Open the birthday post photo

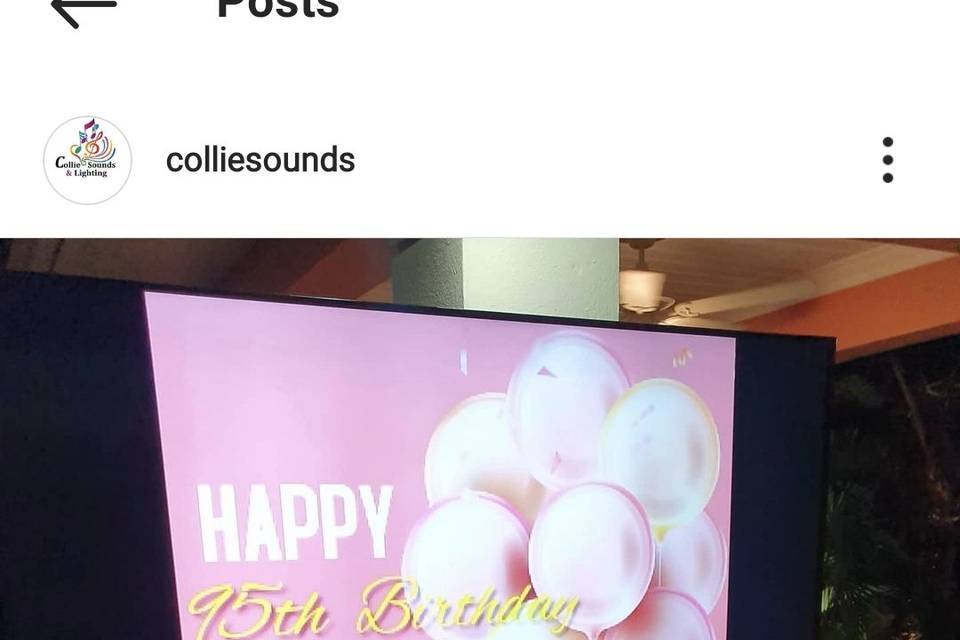coord(480,439)
